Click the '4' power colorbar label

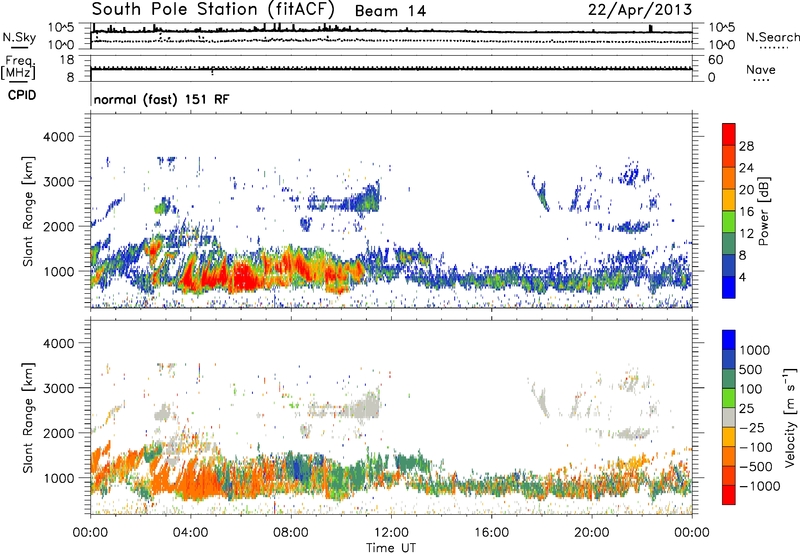tap(743, 277)
